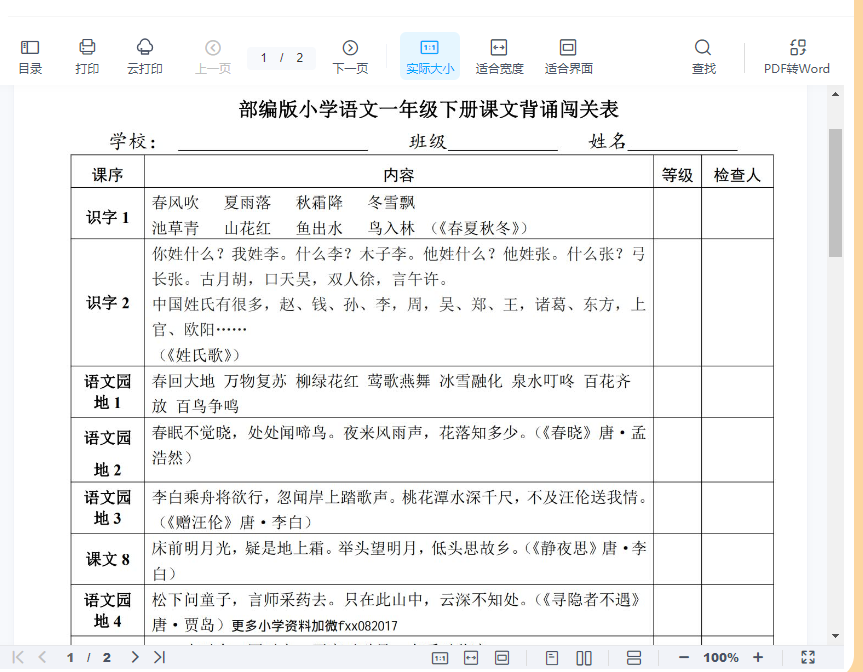Zoom in with the plus button
863x672 pixels.
click(758, 657)
